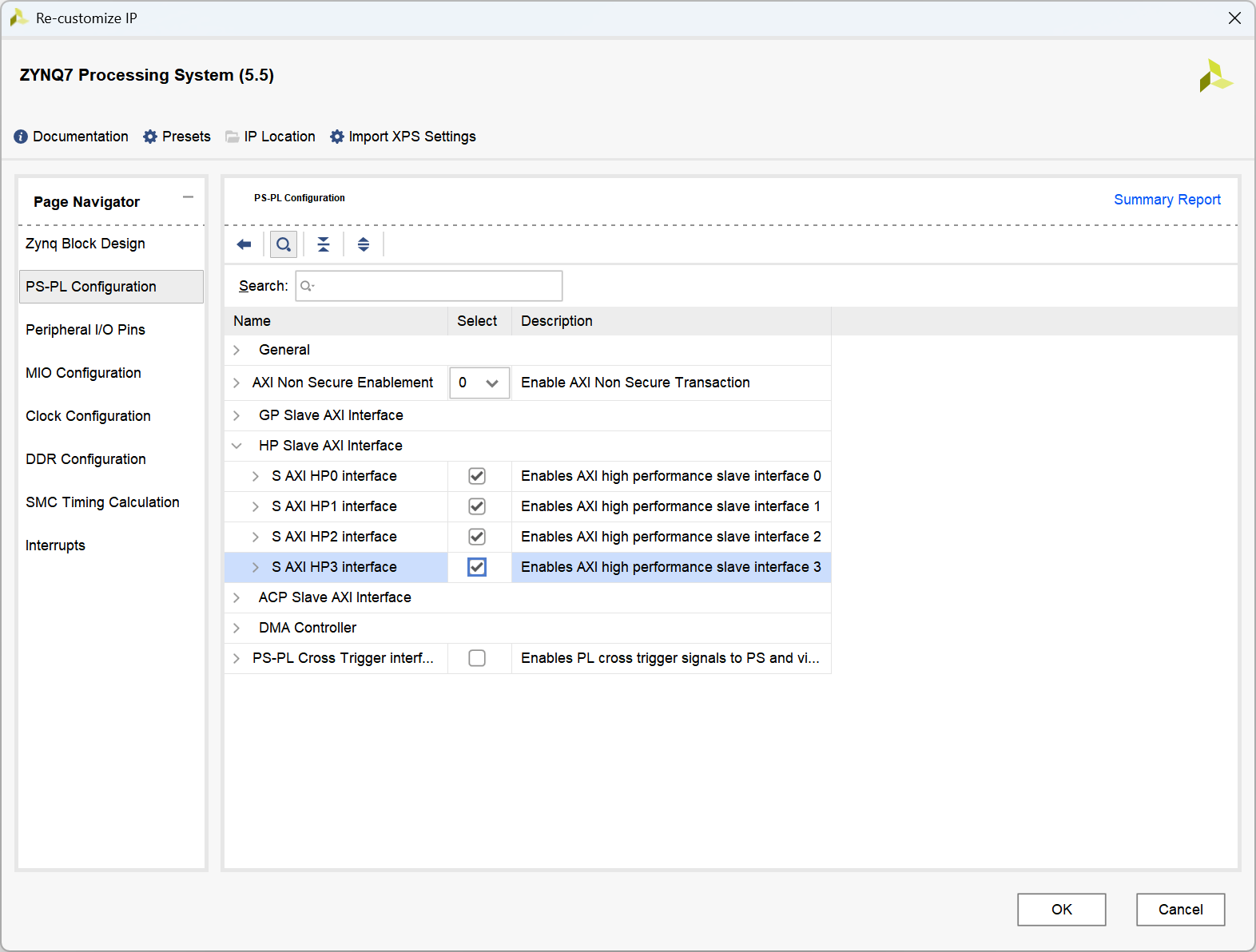Screen dimensions: 1256x952
Task: Expand S AXI HP1 interface row
Action: pos(256,506)
